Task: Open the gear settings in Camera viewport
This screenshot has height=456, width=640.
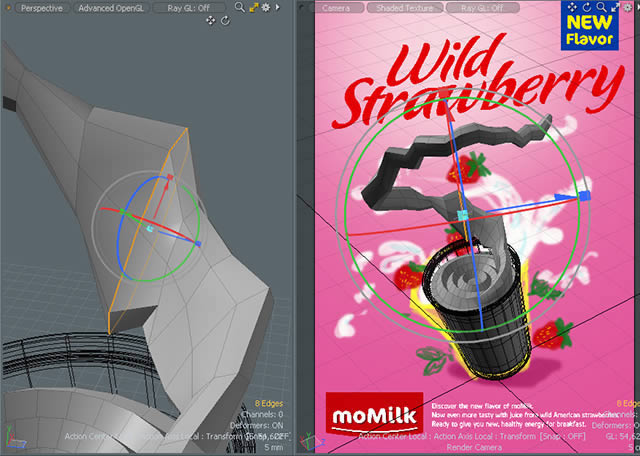Action: click(628, 7)
